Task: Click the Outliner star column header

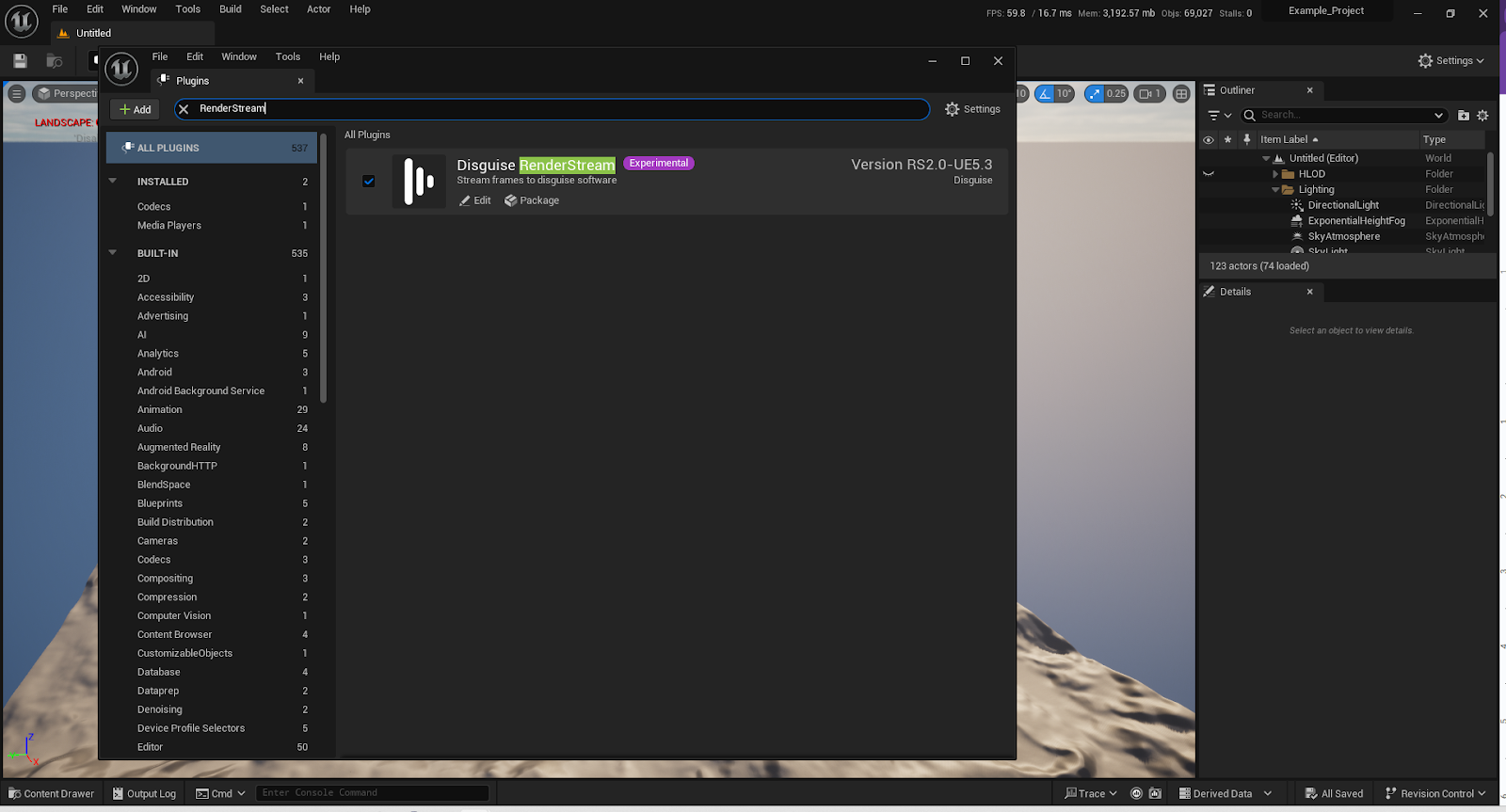Action: click(x=1227, y=139)
